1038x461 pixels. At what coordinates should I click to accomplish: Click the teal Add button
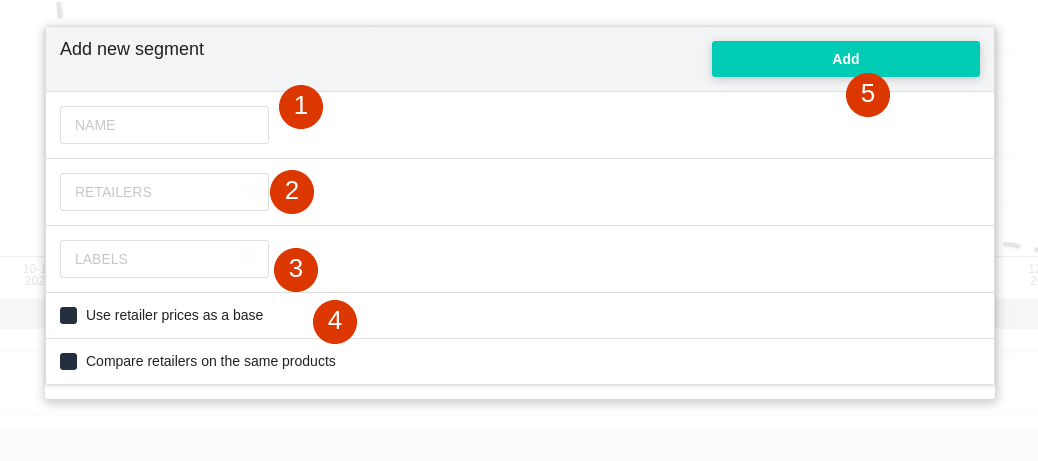(x=845, y=59)
